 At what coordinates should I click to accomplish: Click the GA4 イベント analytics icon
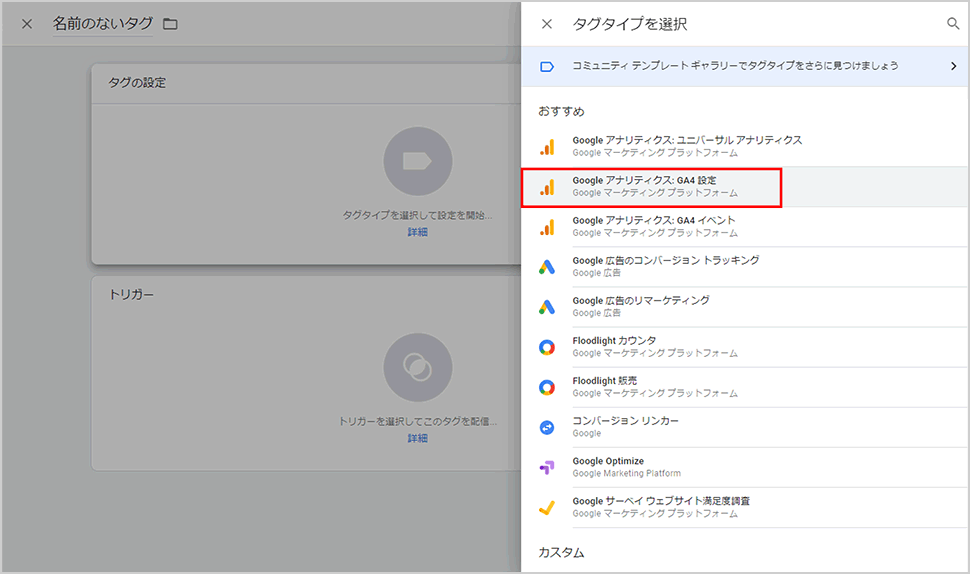click(x=547, y=227)
